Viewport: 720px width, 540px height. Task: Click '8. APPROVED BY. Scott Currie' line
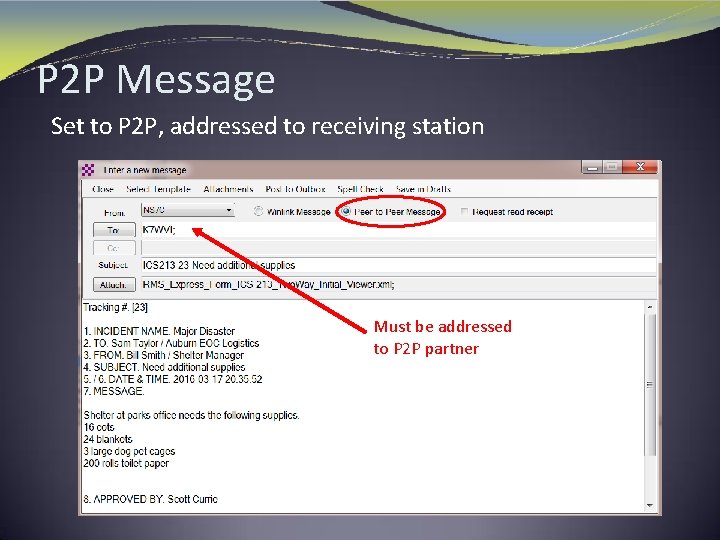[151, 499]
